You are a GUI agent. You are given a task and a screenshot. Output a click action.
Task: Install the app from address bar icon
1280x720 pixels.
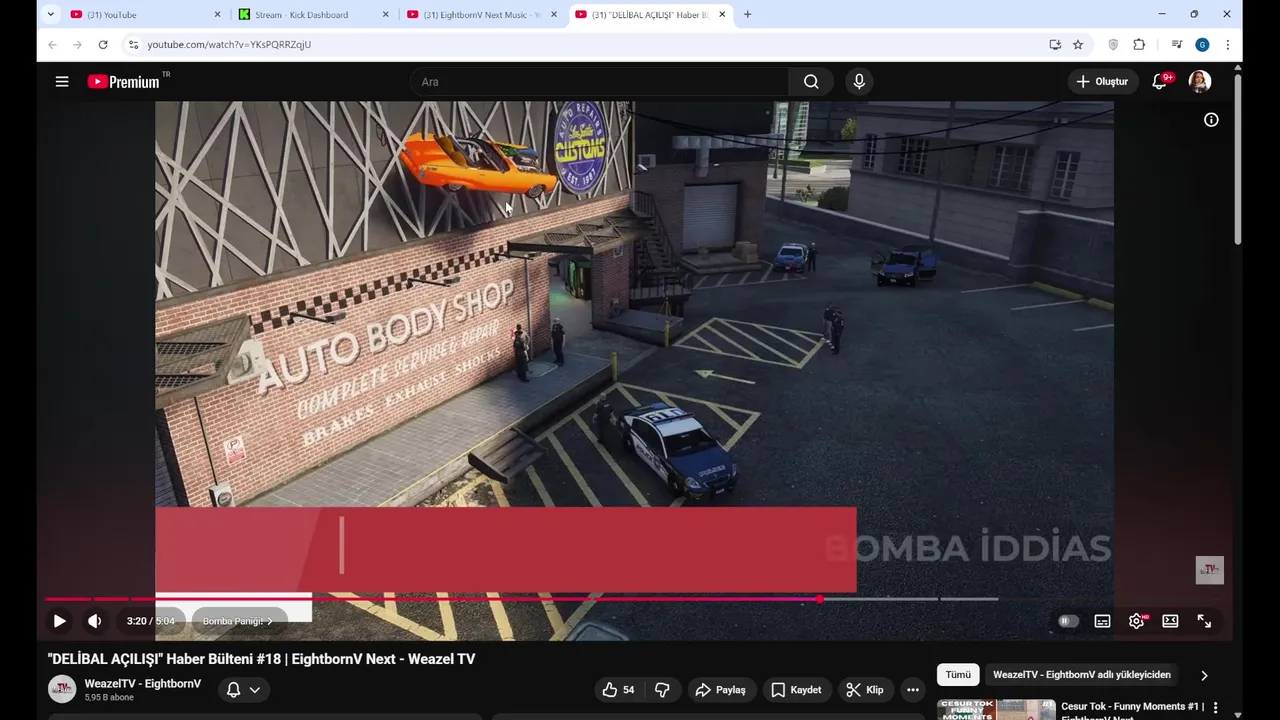[x=1055, y=45]
